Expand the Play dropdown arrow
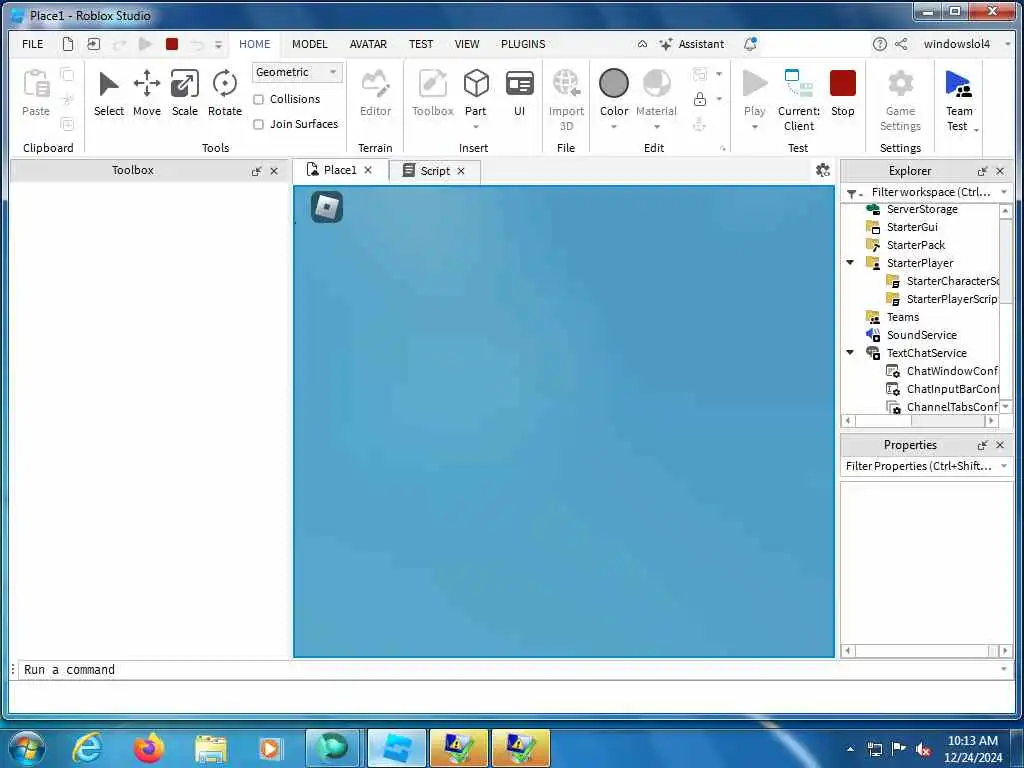Viewport: 1024px width, 768px height. click(x=755, y=127)
